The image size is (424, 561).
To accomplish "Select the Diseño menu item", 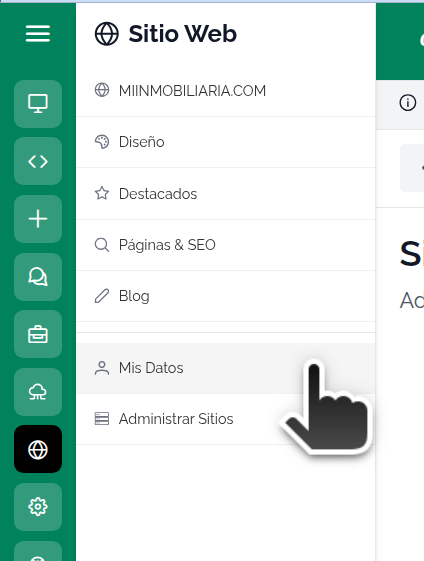I will (x=226, y=142).
